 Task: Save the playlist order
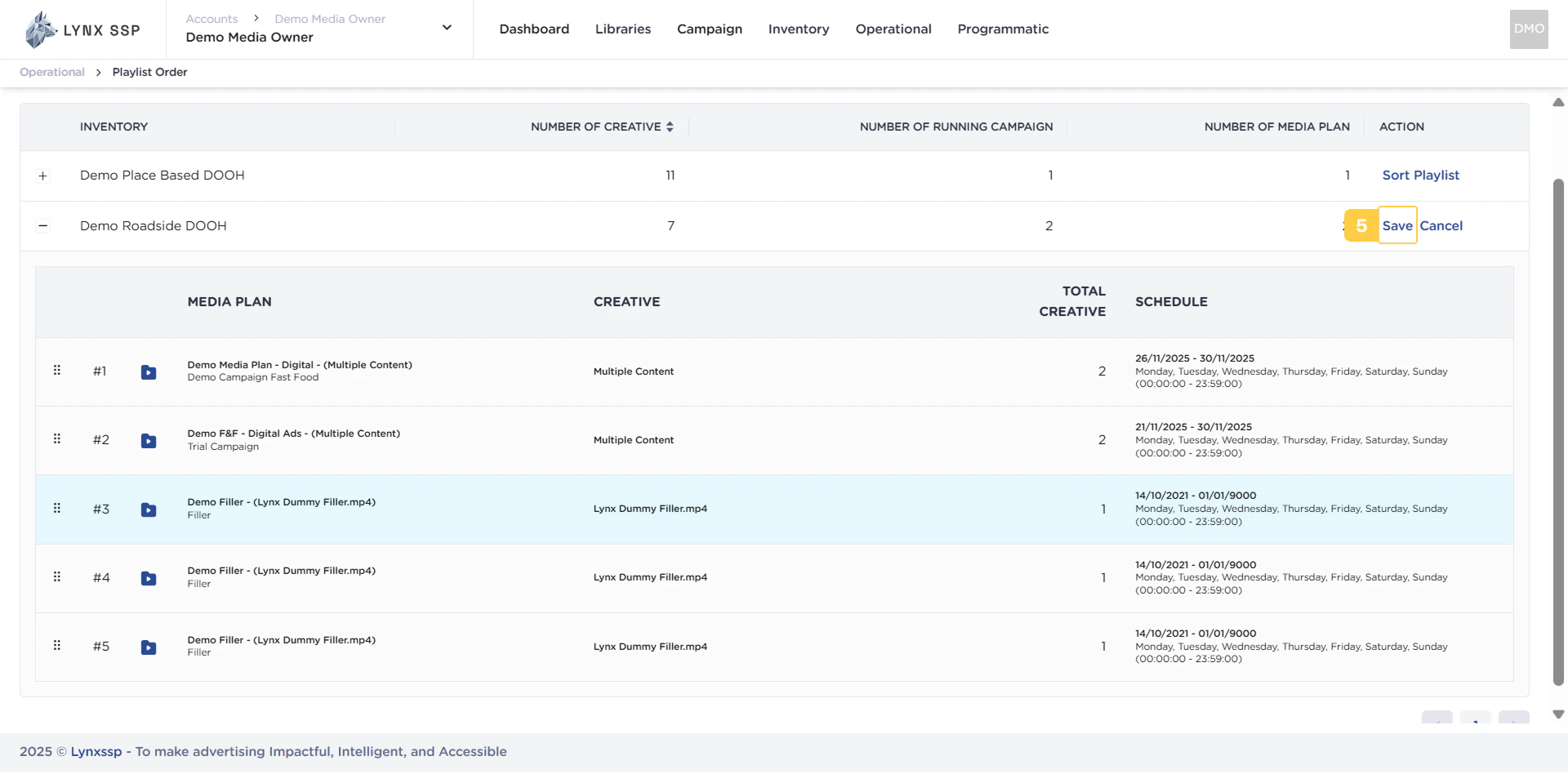[1397, 226]
